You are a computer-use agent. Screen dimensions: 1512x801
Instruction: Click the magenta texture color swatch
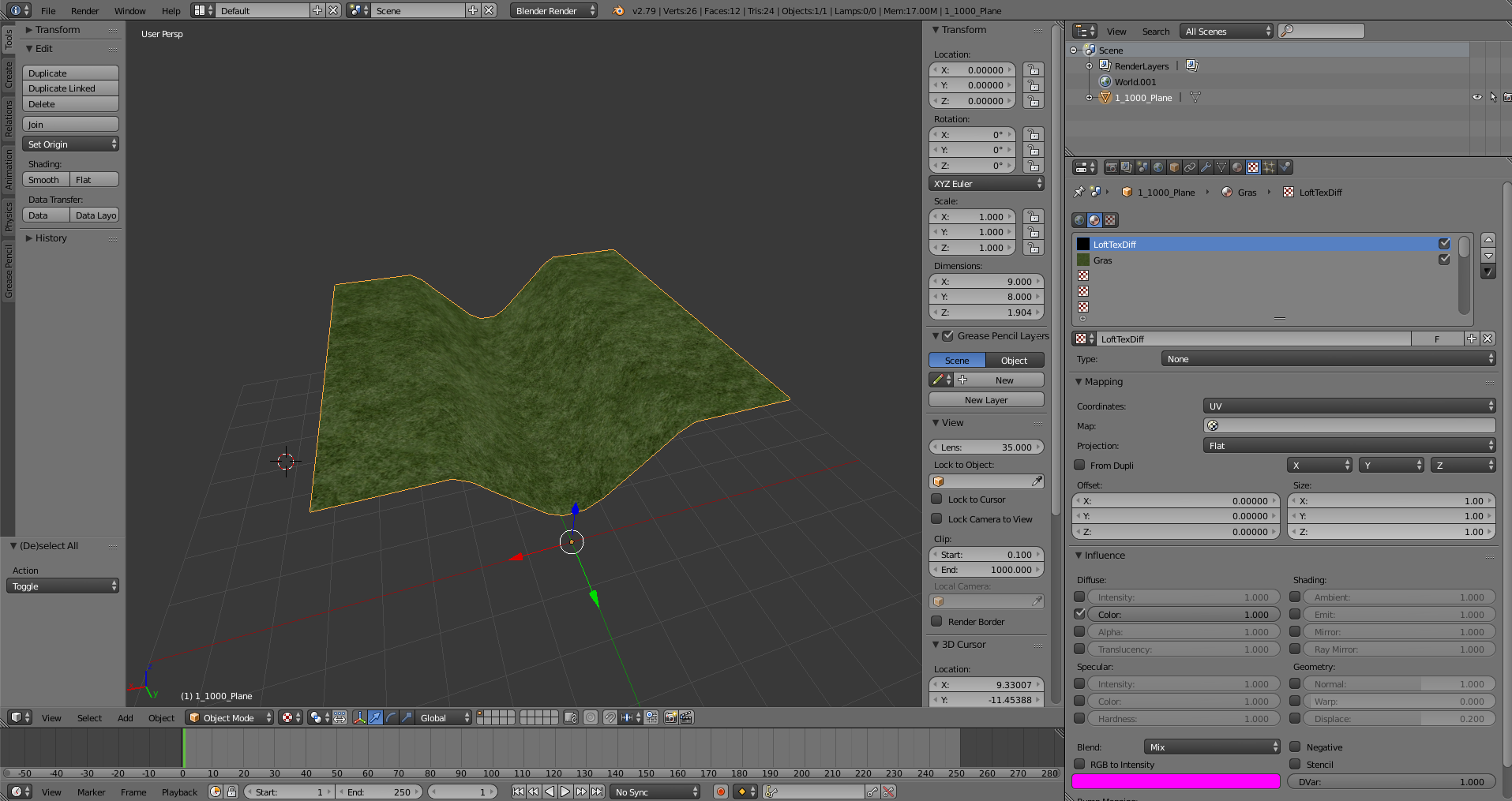coord(1175,781)
